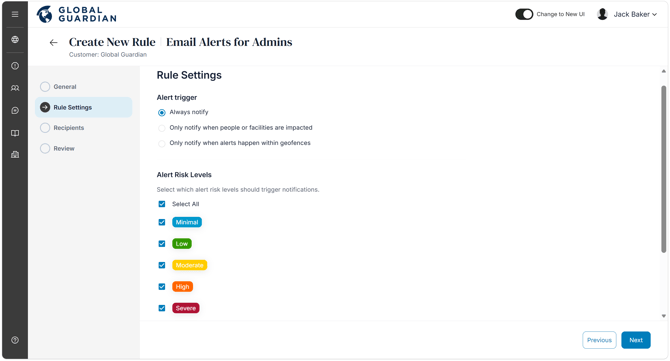Viewport: 670px width, 361px height.
Task: Open the hamburger menu in sidebar
Action: (x=15, y=14)
